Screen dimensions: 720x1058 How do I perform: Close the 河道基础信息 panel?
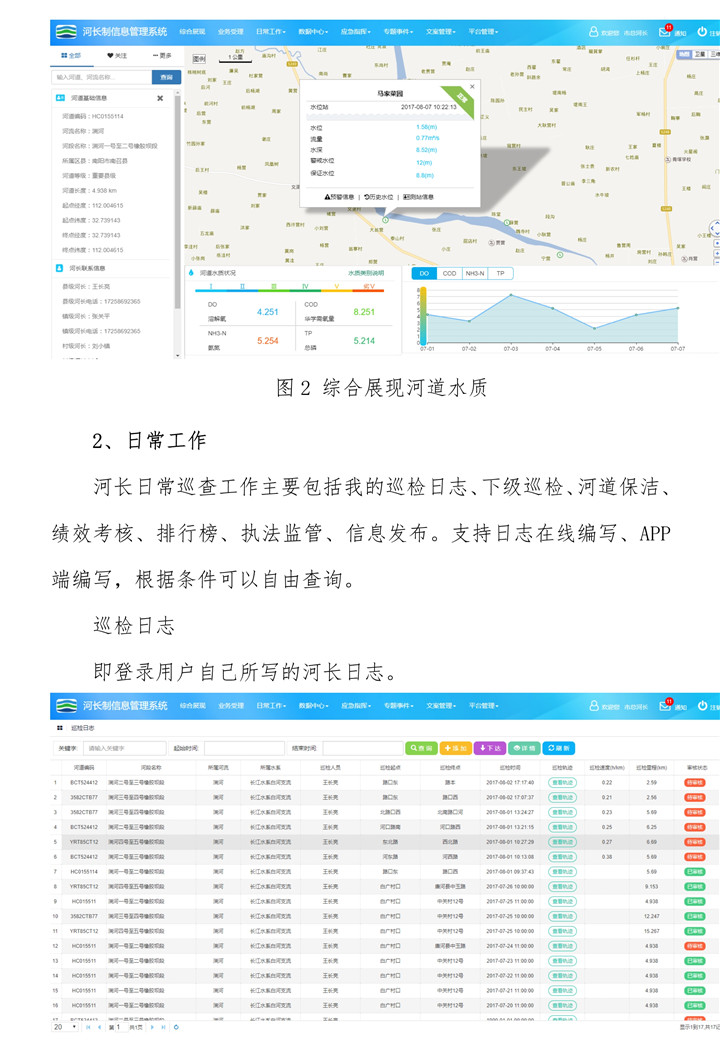pos(160,99)
